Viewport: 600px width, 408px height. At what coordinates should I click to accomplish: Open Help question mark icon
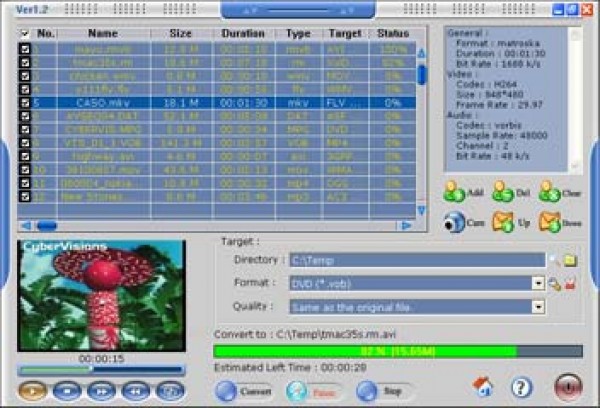(x=521, y=387)
